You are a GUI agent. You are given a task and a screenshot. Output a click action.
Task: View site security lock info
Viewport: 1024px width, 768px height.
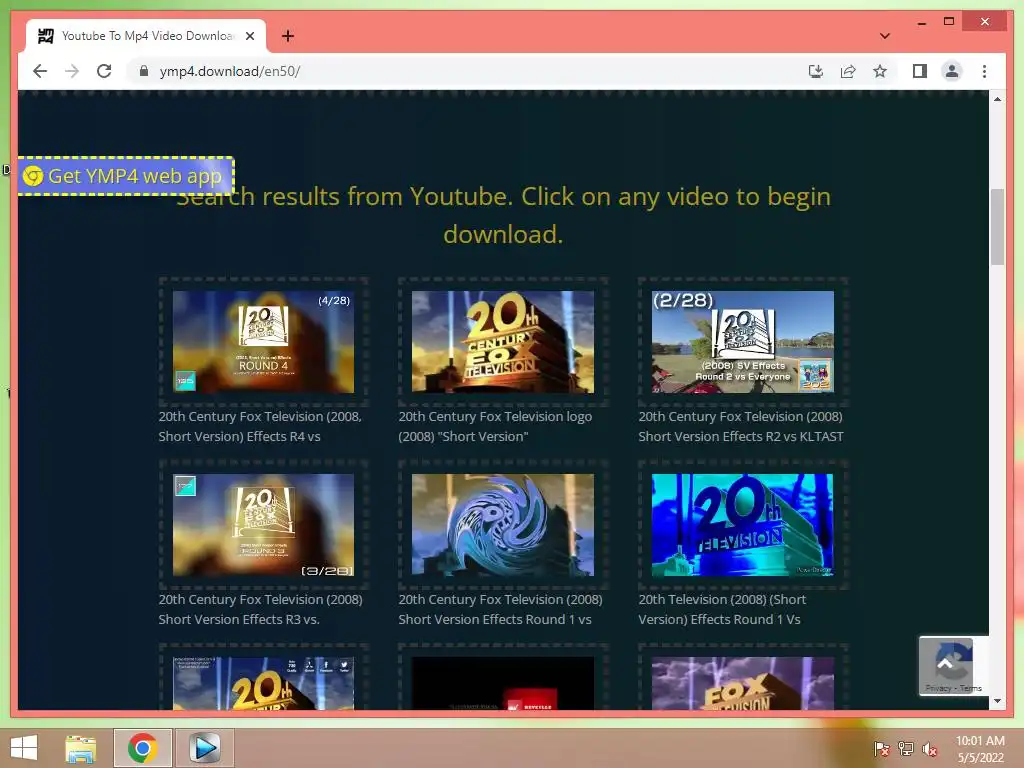[x=144, y=71]
